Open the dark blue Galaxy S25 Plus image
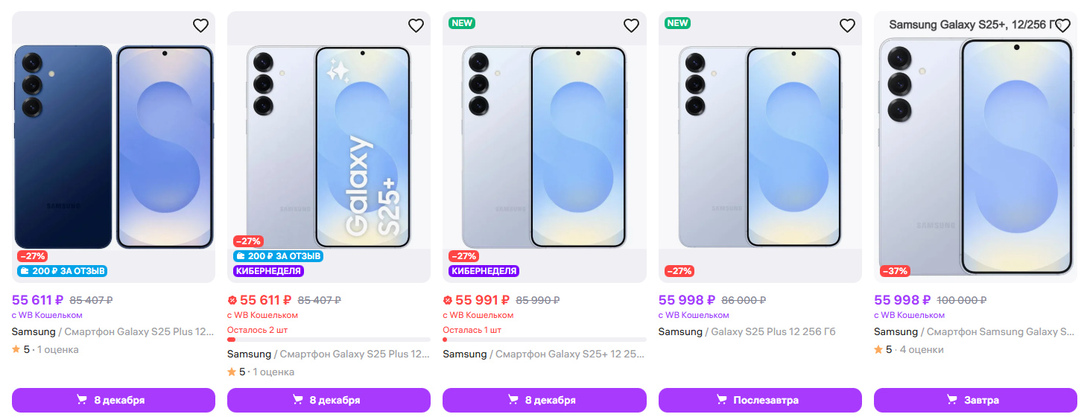The image size is (1090, 420). [x=113, y=145]
